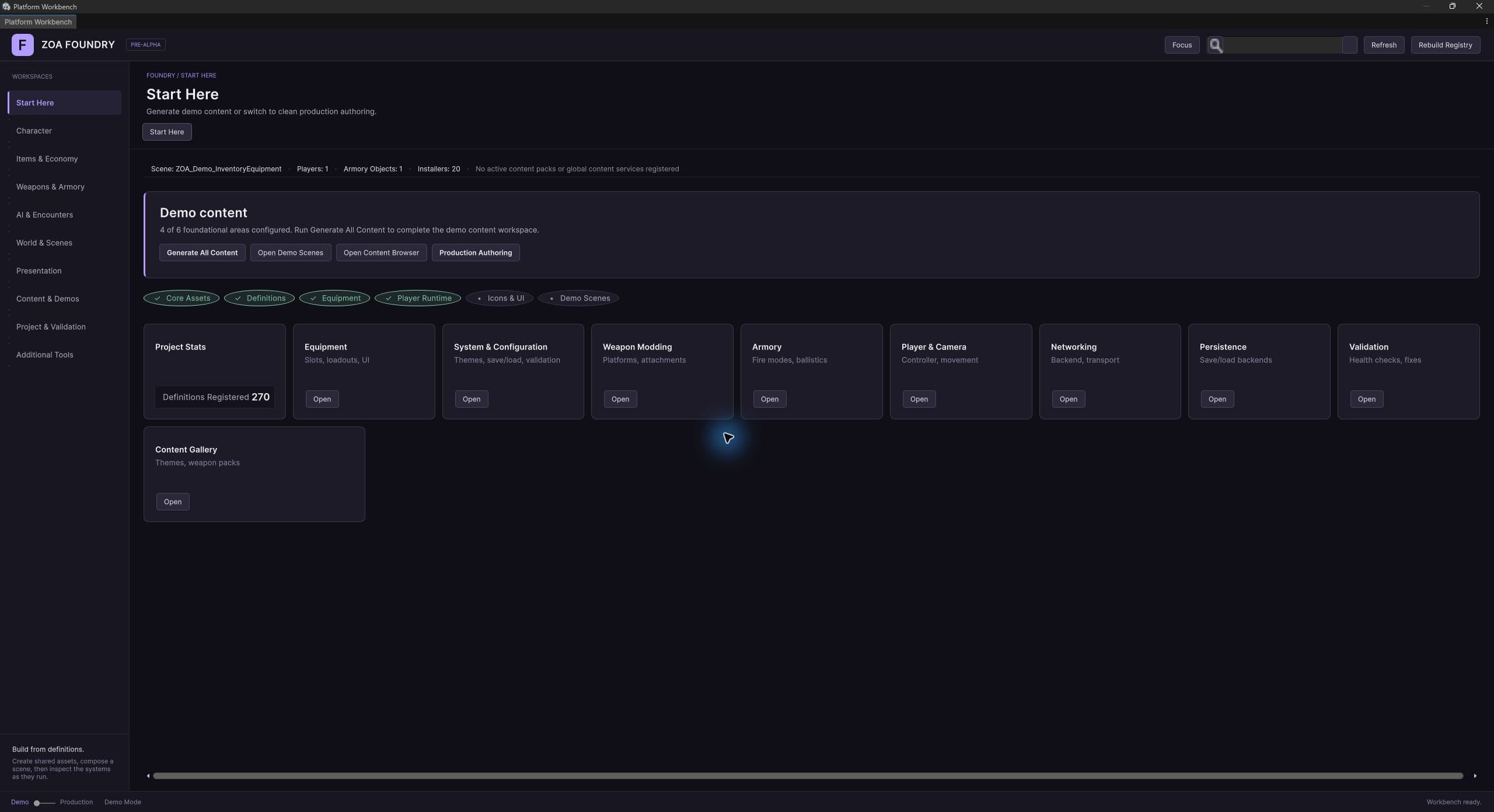The image size is (1494, 812).
Task: Select the Presentation workspace
Action: tap(64, 271)
